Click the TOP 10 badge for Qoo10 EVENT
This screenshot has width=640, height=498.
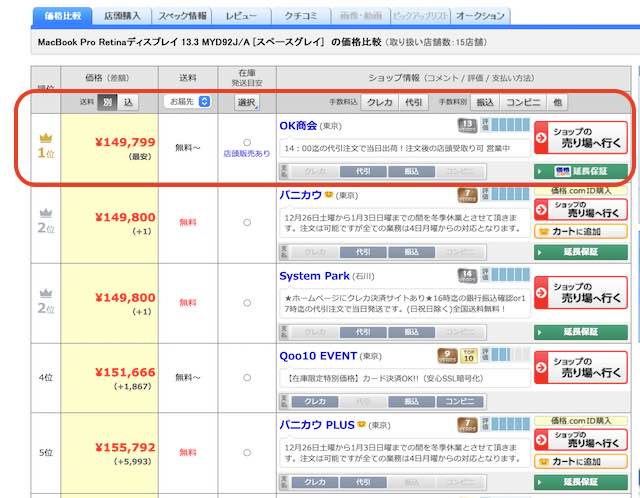click(x=469, y=356)
